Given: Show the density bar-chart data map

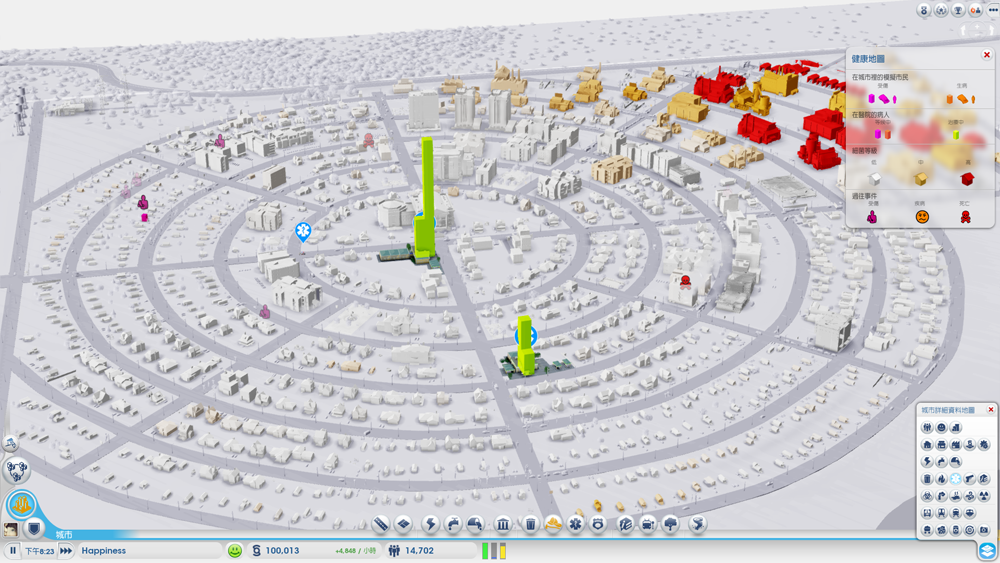Looking at the screenshot, I should [955, 427].
